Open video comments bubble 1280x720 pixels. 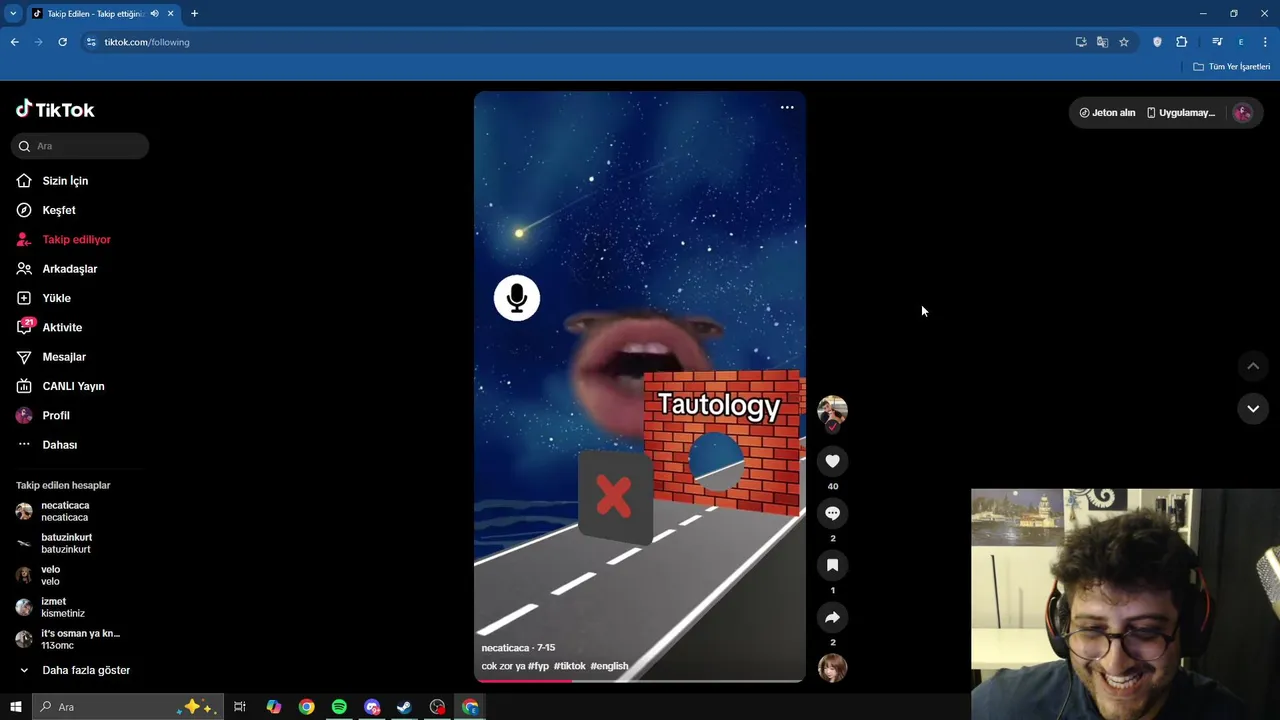(x=832, y=513)
